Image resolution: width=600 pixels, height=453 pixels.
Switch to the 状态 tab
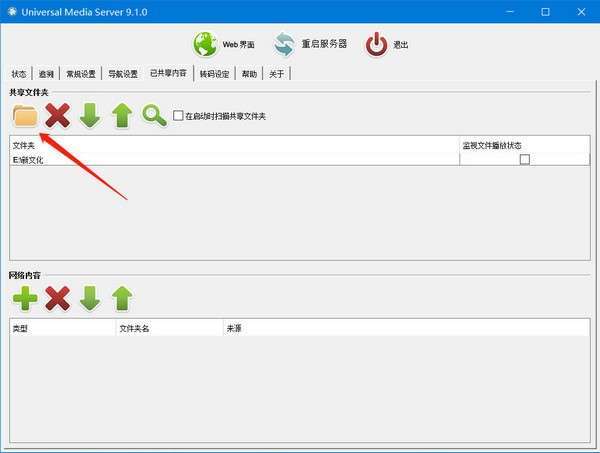tap(19, 74)
